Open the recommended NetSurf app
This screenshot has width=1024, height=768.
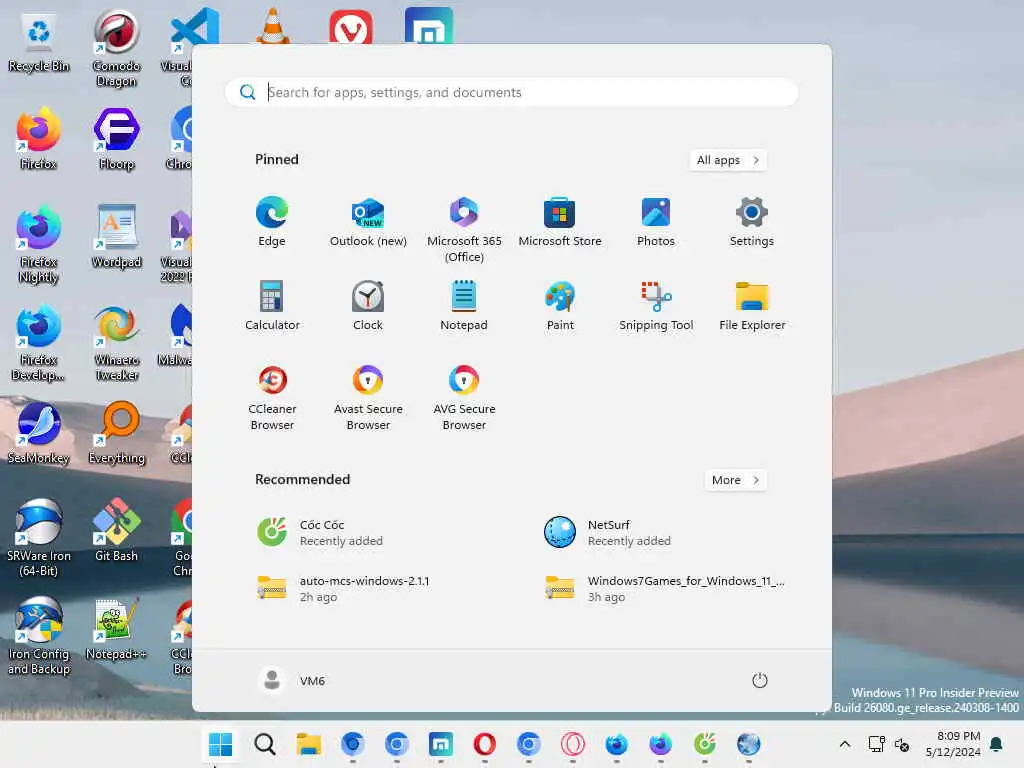pyautogui.click(x=607, y=532)
